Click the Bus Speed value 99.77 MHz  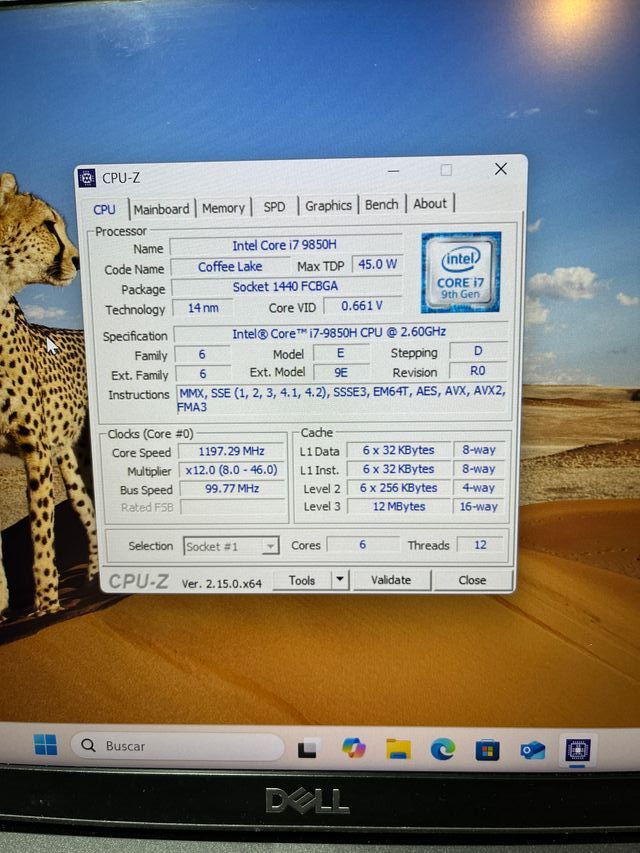pyautogui.click(x=232, y=489)
